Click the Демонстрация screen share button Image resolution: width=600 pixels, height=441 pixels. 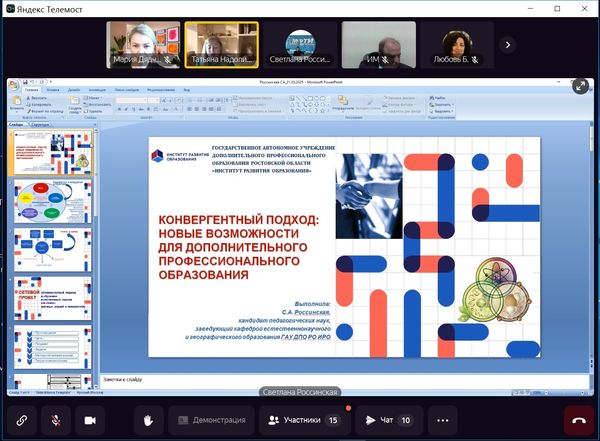pyautogui.click(x=209, y=420)
